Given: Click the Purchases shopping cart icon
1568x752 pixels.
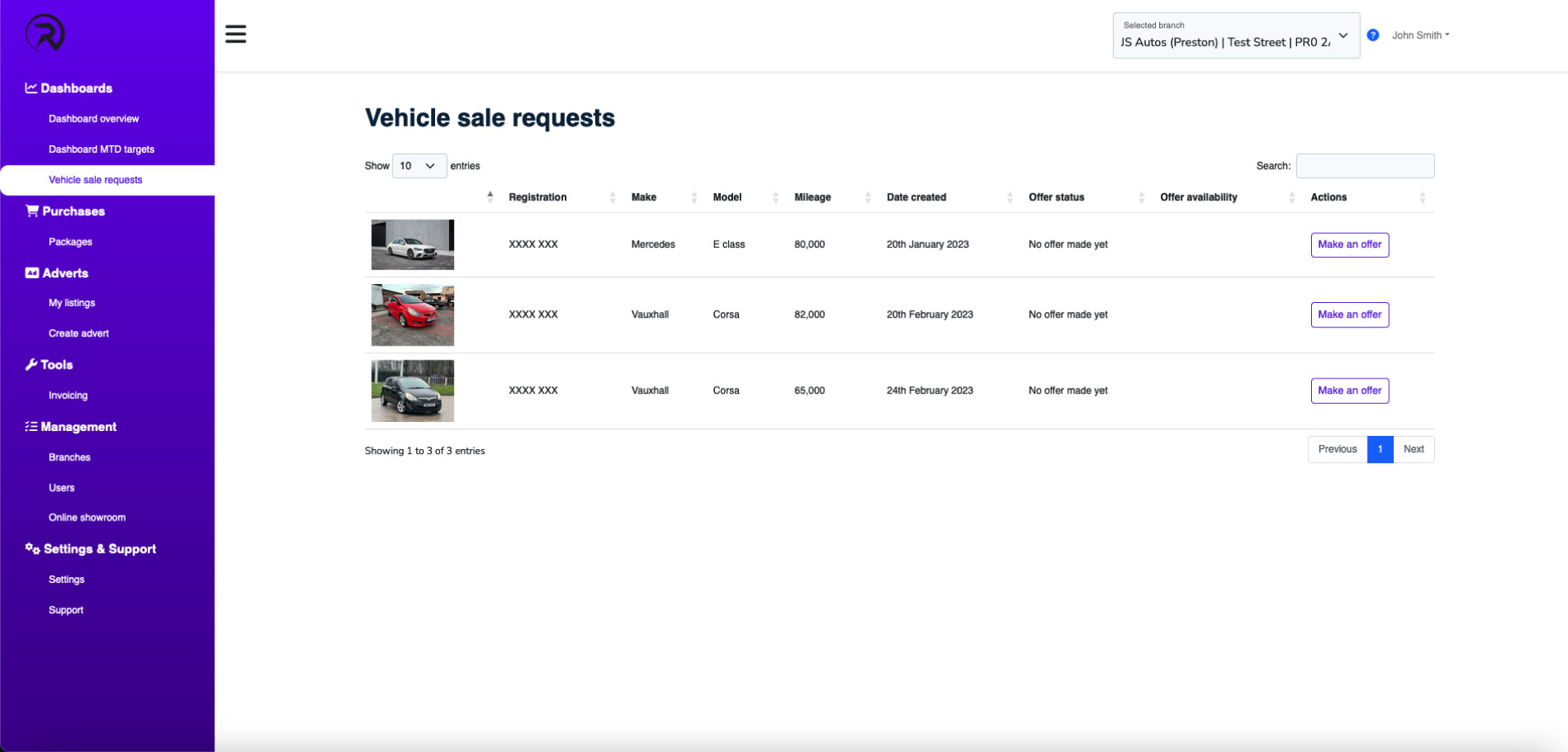Looking at the screenshot, I should [31, 211].
